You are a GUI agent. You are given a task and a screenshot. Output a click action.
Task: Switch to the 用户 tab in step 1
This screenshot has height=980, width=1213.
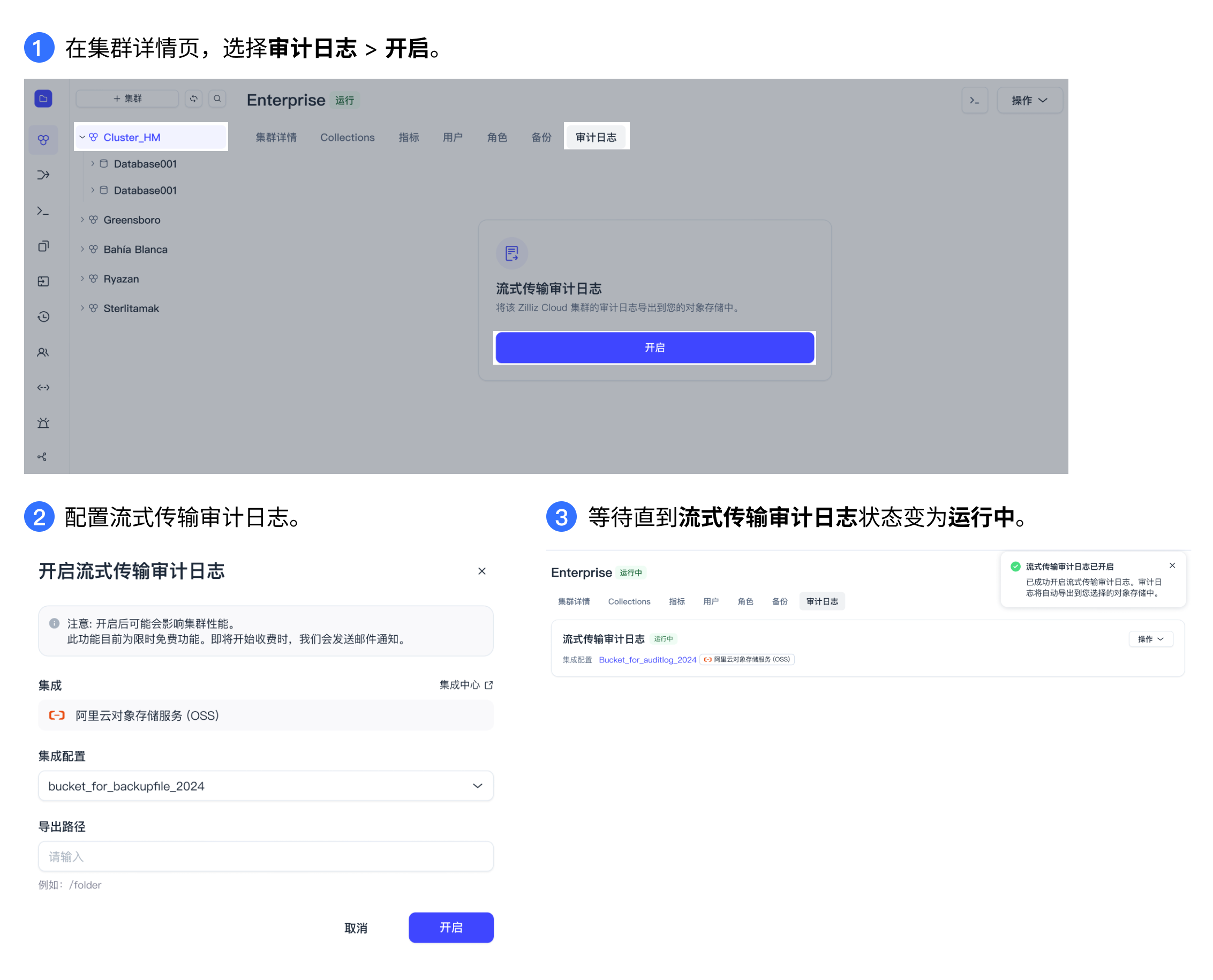click(x=453, y=137)
